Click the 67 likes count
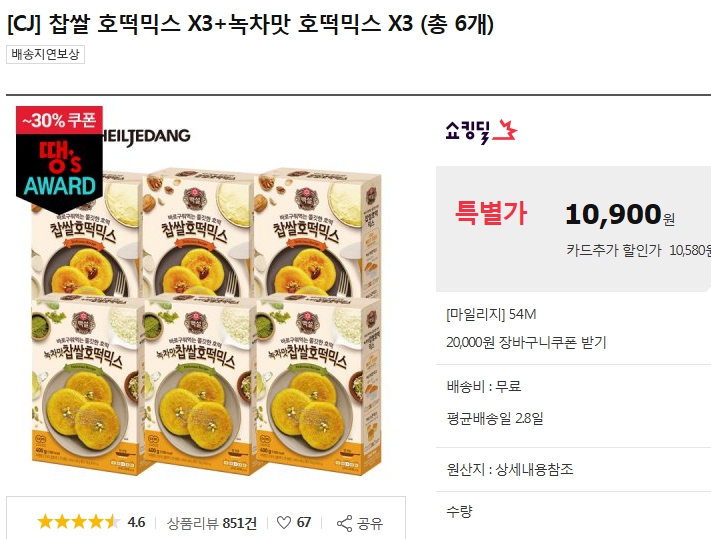The image size is (711, 539). coord(304,523)
